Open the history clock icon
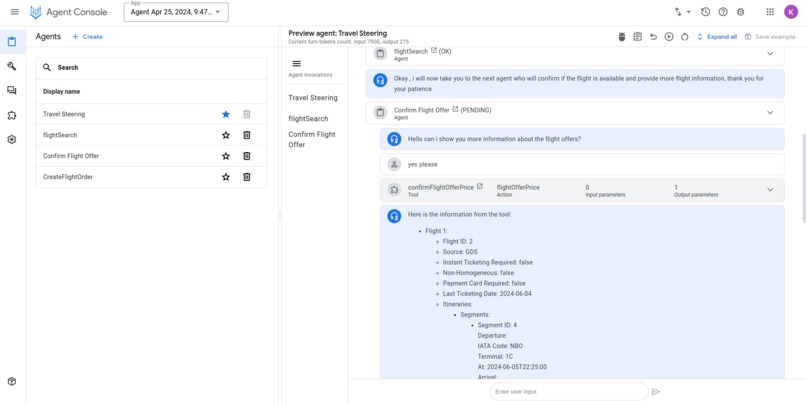 tap(705, 12)
